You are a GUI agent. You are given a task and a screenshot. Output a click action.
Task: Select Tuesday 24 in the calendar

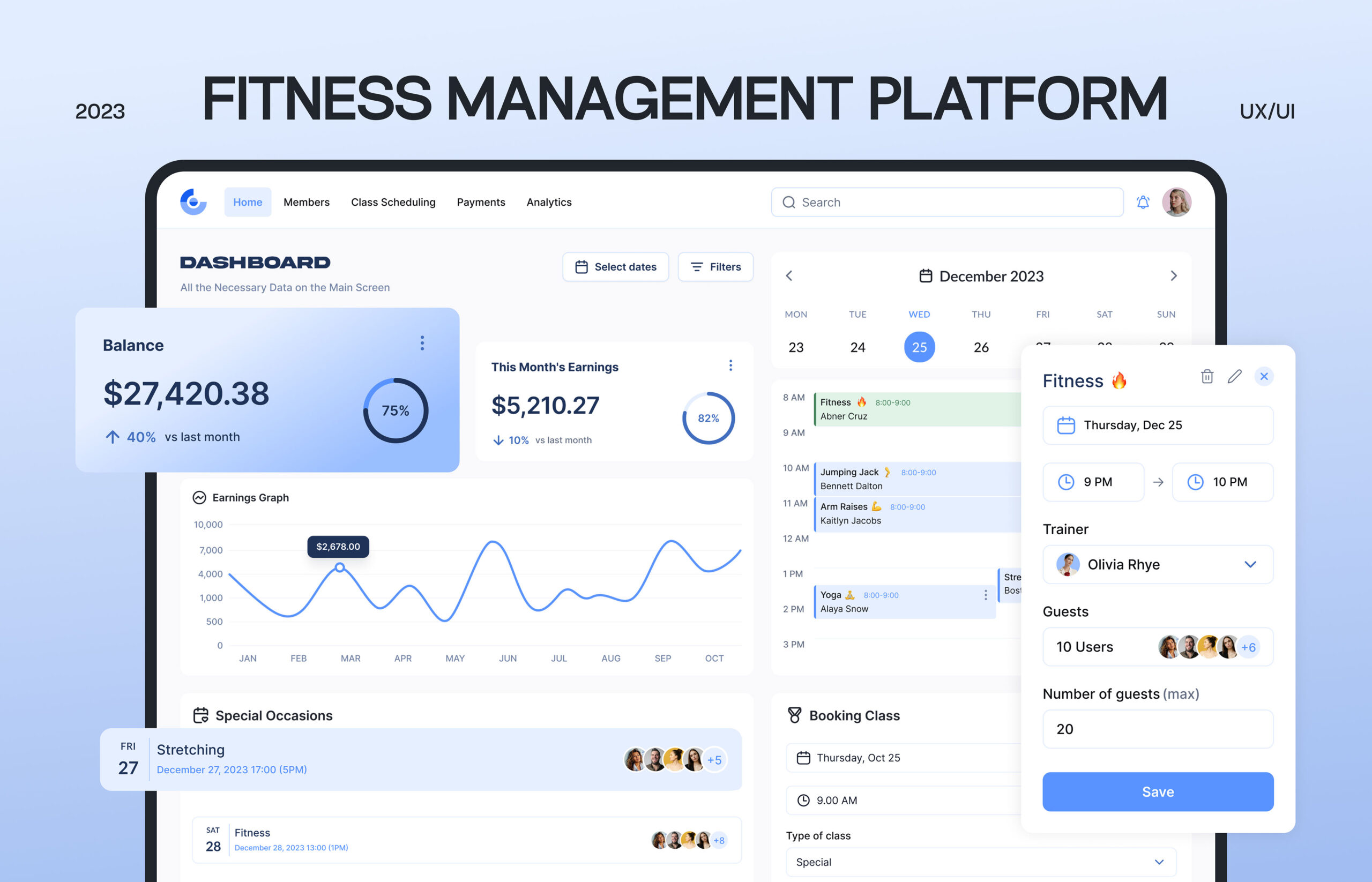(857, 347)
